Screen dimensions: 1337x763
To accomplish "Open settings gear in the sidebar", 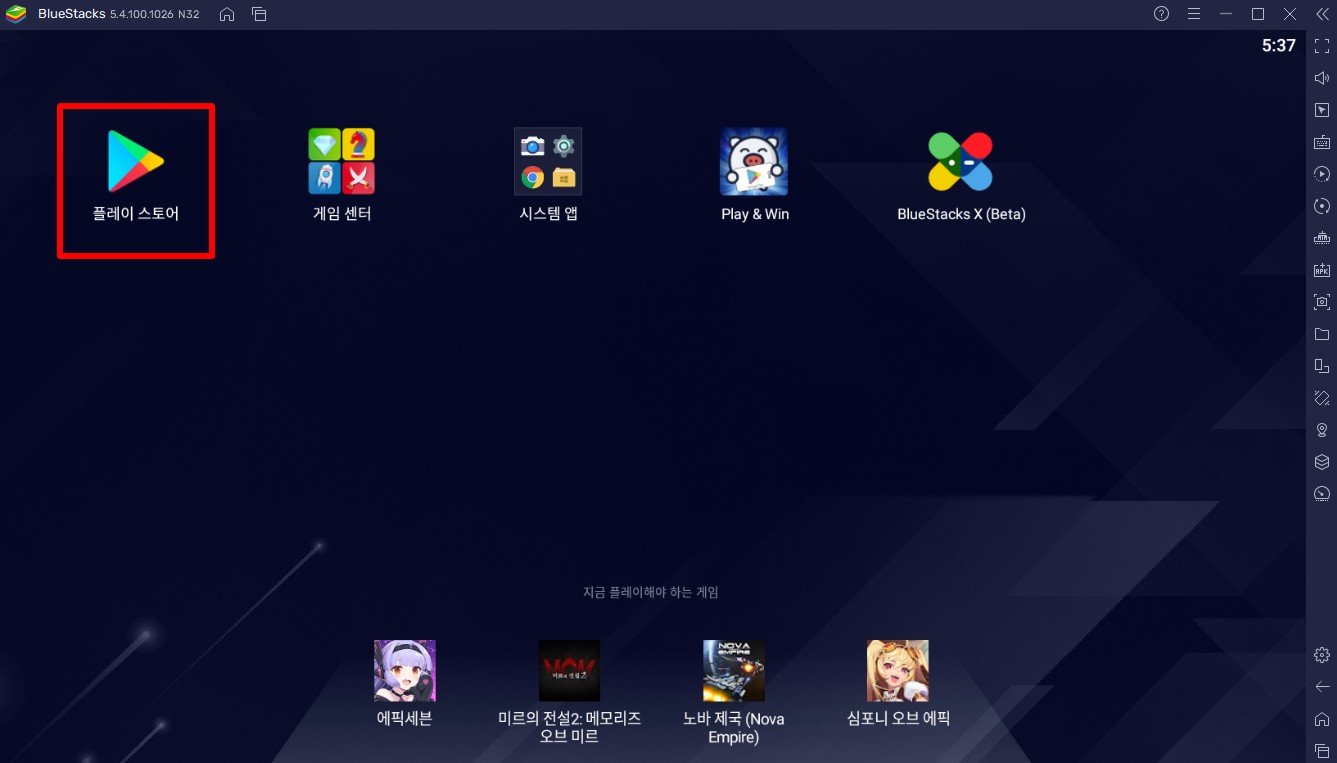I will point(1322,655).
